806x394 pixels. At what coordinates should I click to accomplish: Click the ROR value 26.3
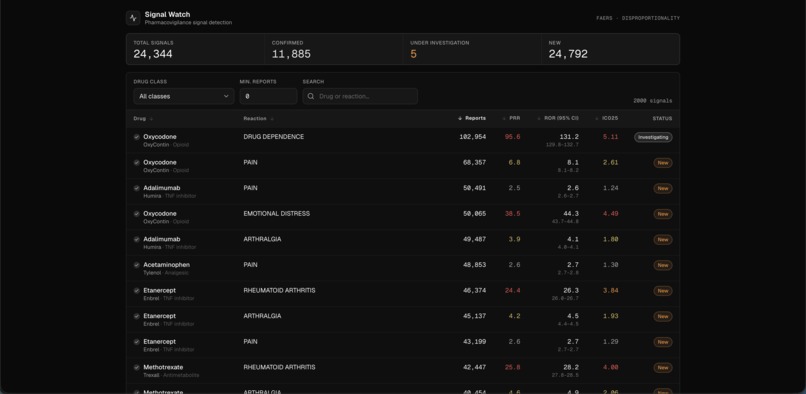click(x=571, y=291)
